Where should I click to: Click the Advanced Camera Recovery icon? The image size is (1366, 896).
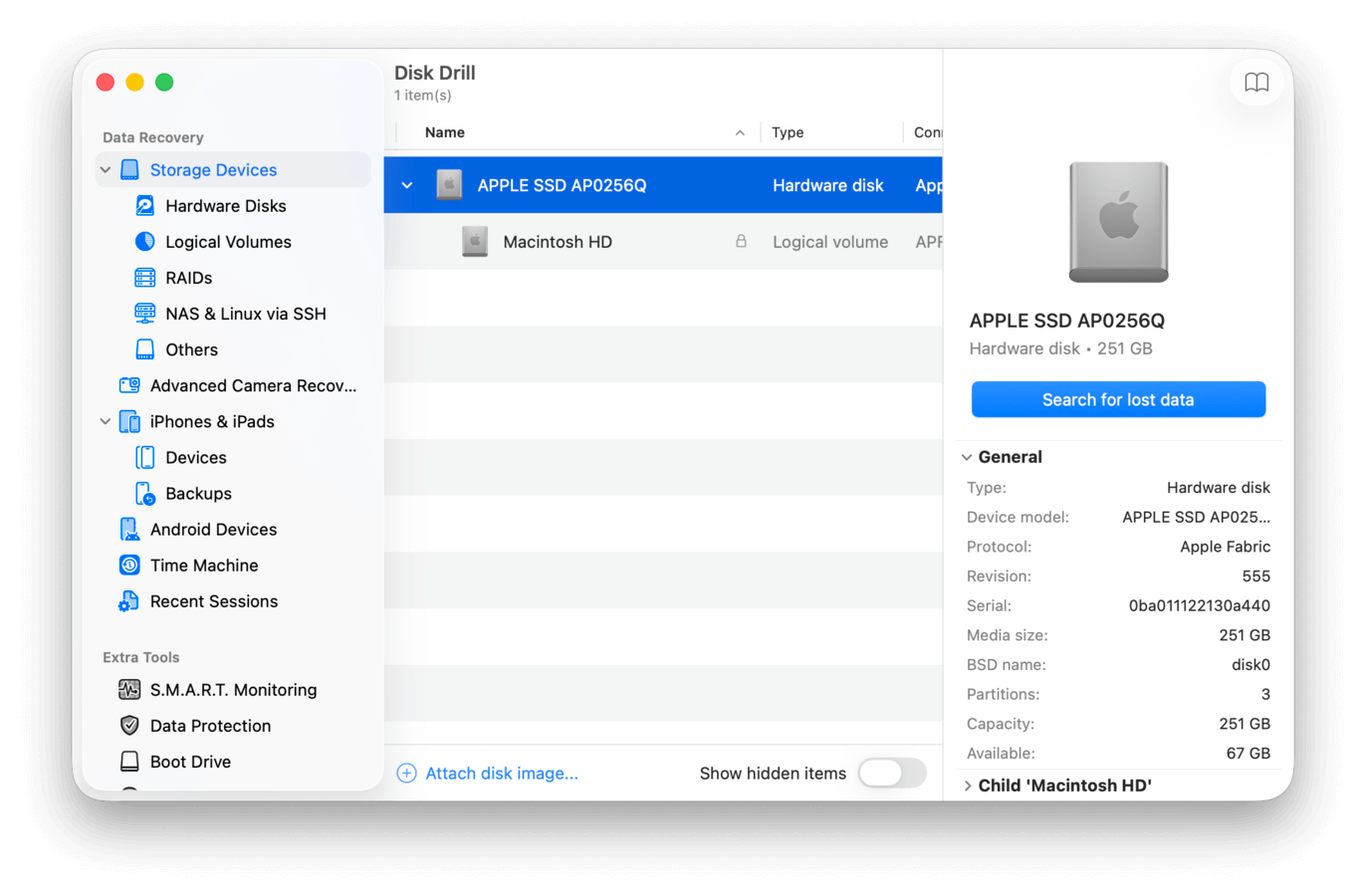click(x=129, y=385)
